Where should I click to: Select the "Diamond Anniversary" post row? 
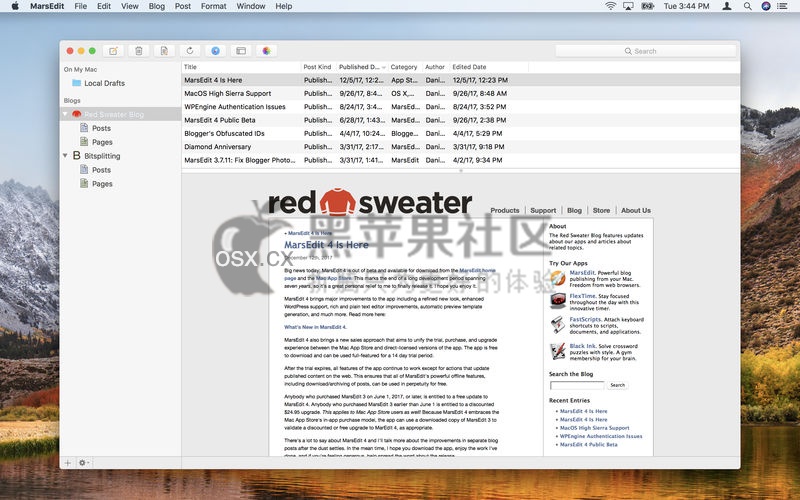(x=461, y=146)
